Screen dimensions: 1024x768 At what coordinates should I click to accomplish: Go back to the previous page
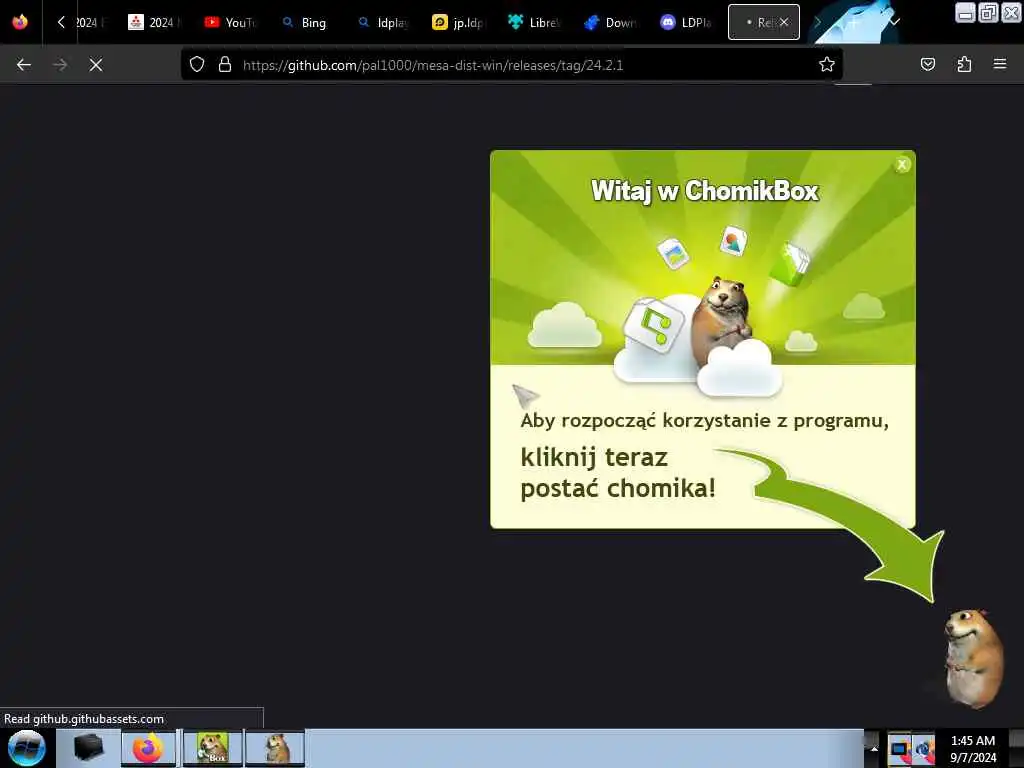24,65
